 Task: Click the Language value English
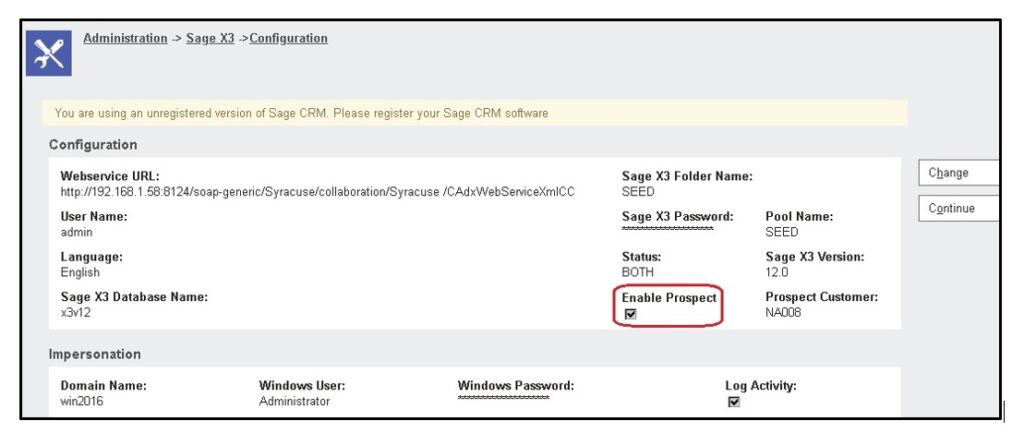(x=80, y=272)
